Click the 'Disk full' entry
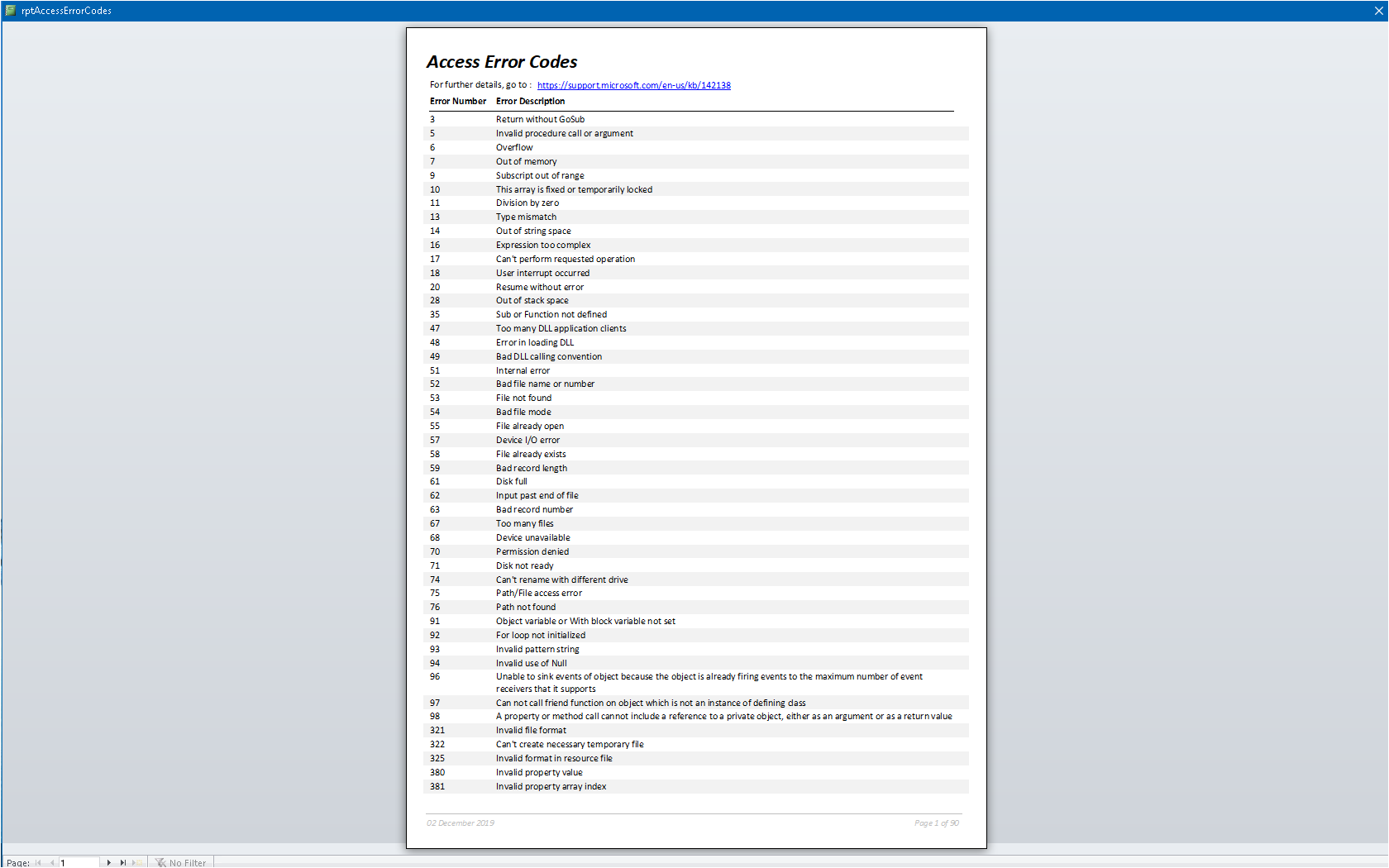1389x868 pixels. [x=512, y=482]
